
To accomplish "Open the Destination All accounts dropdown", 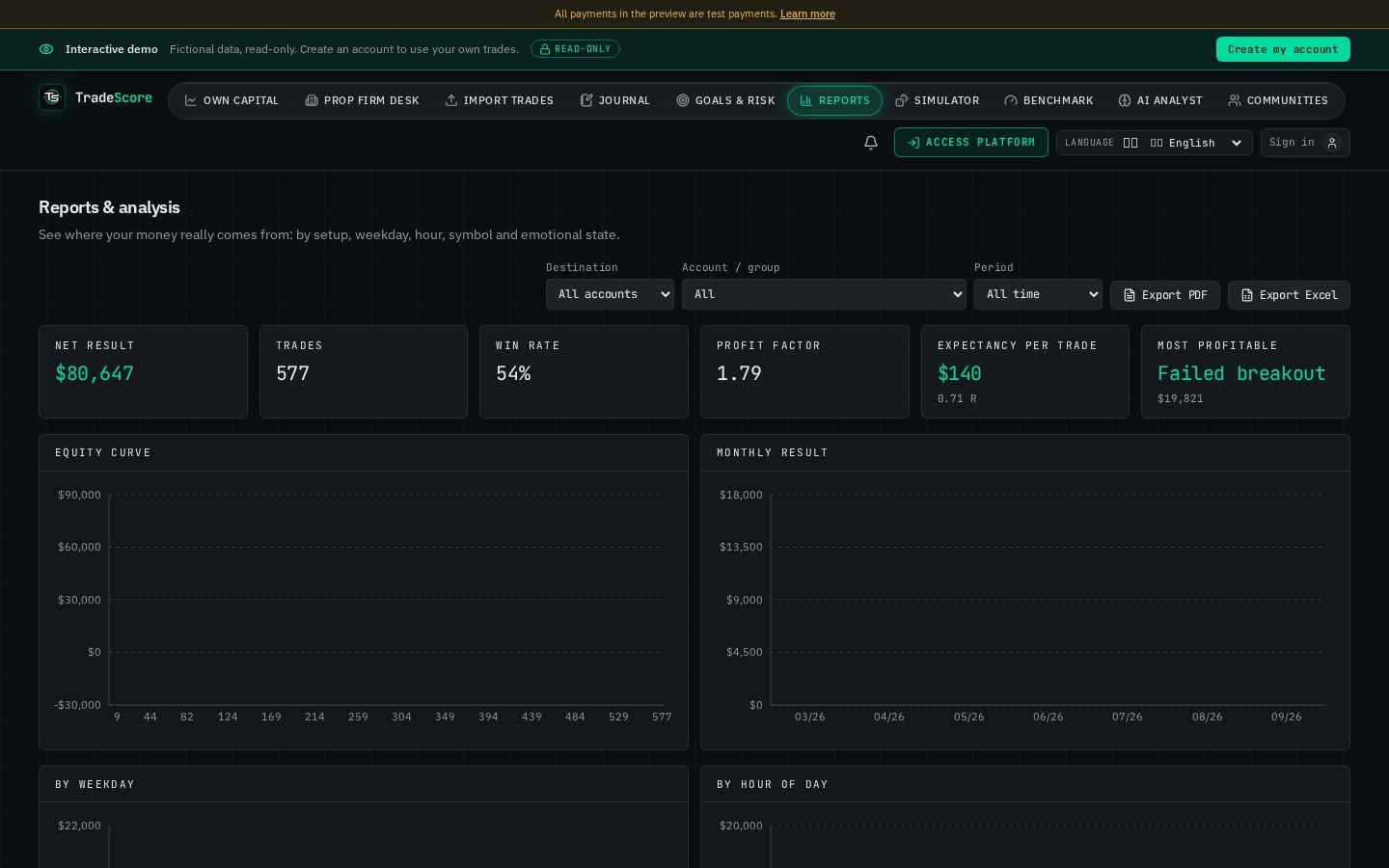I will point(610,294).
